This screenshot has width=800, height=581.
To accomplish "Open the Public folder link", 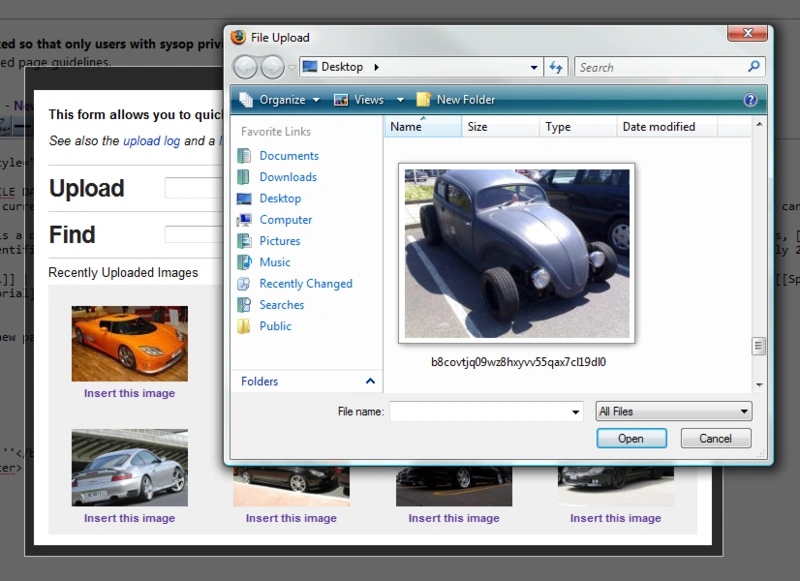I will [275, 326].
